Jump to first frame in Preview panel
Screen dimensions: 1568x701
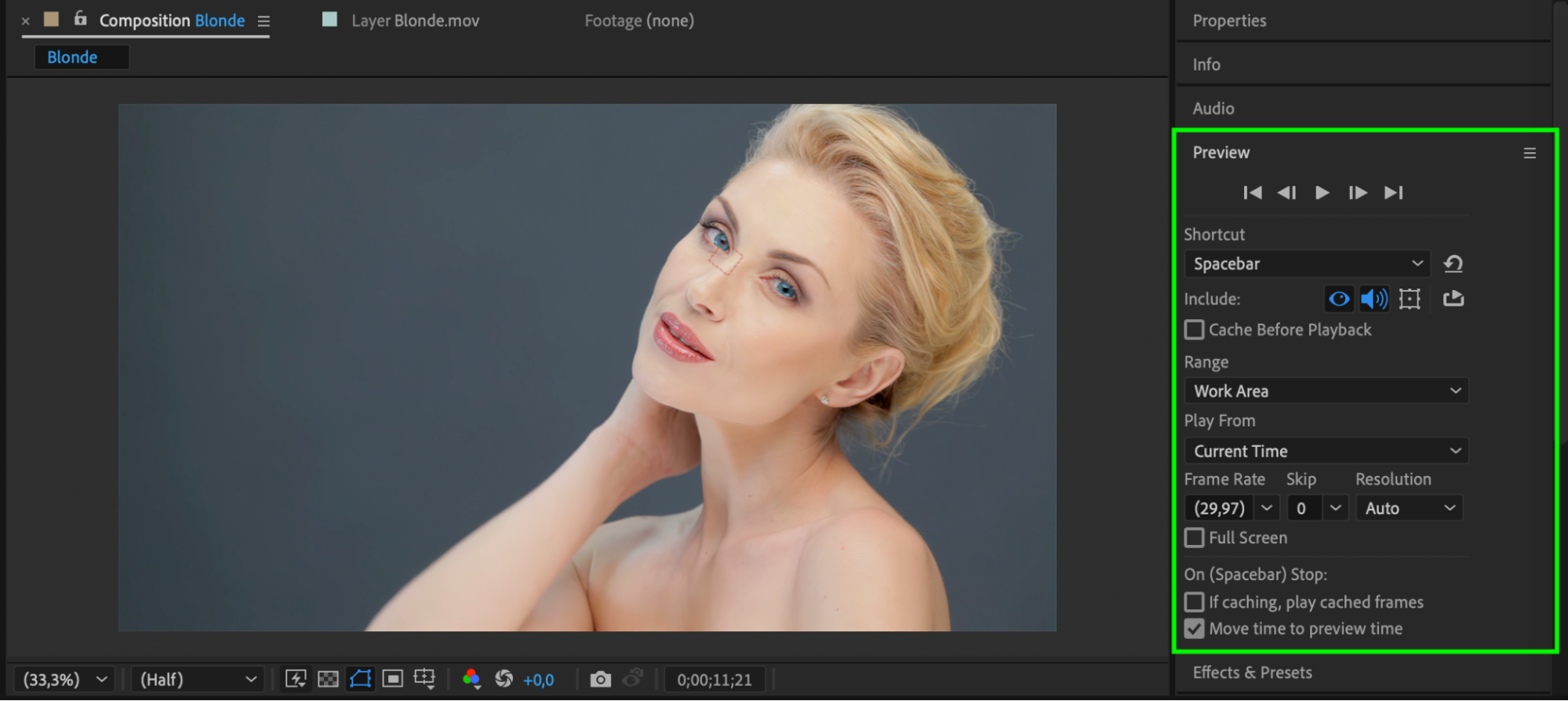tap(1253, 193)
